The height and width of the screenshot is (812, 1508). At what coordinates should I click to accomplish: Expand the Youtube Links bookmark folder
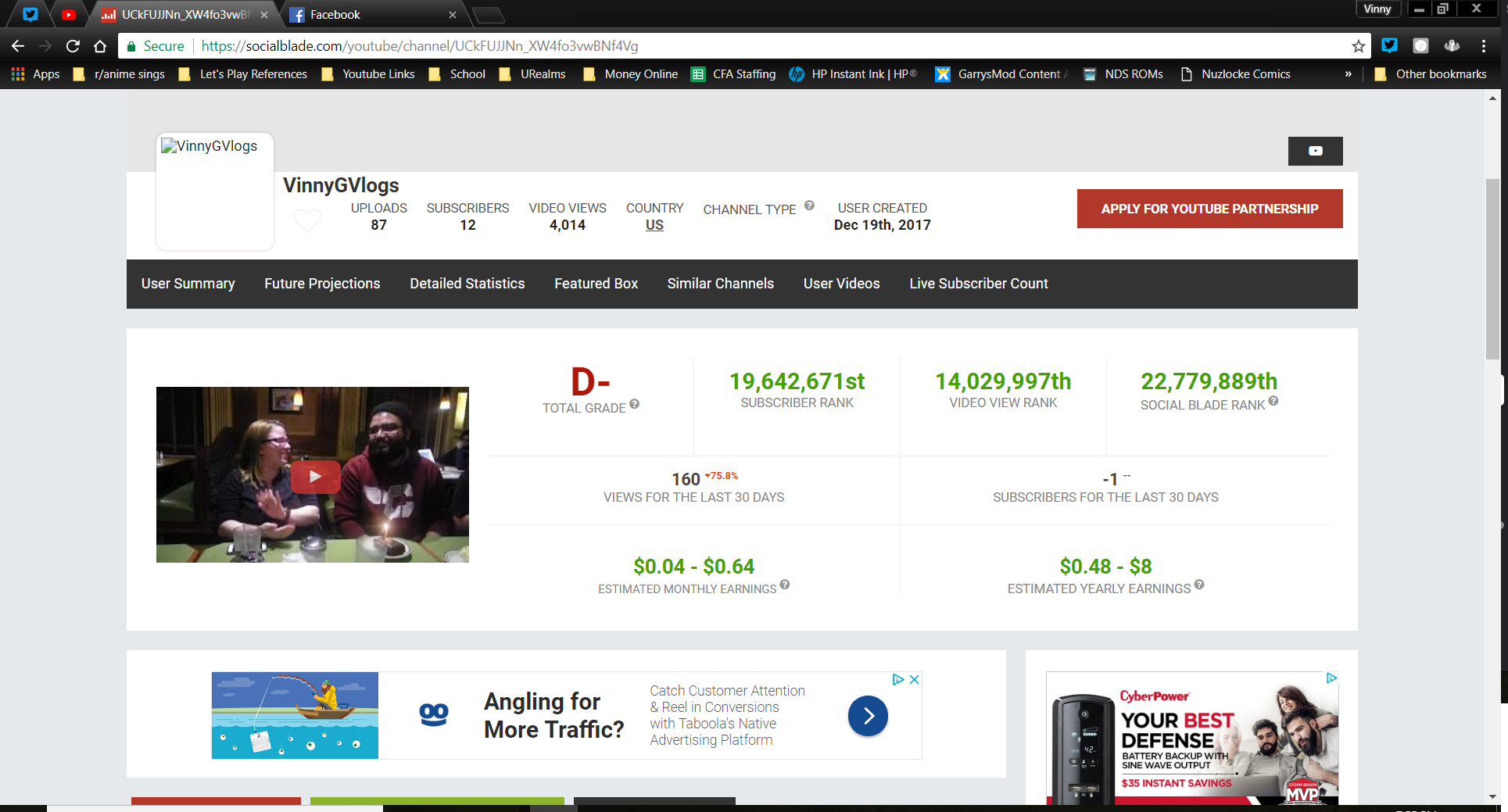(368, 74)
